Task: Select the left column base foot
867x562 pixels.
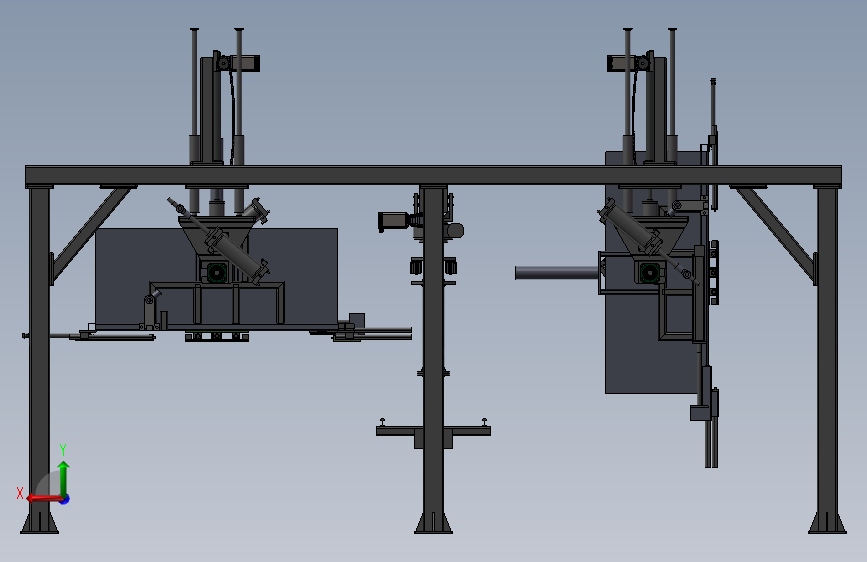Action: click(39, 523)
